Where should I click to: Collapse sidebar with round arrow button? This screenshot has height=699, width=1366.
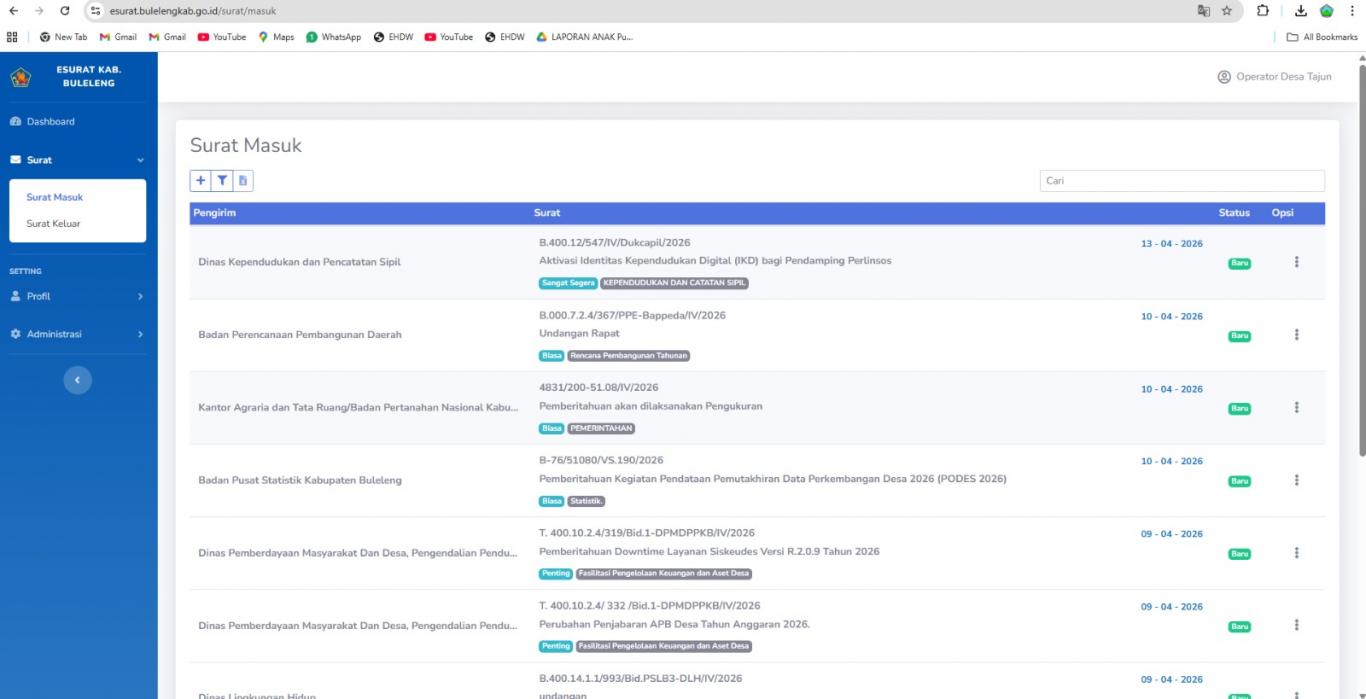[x=78, y=380]
